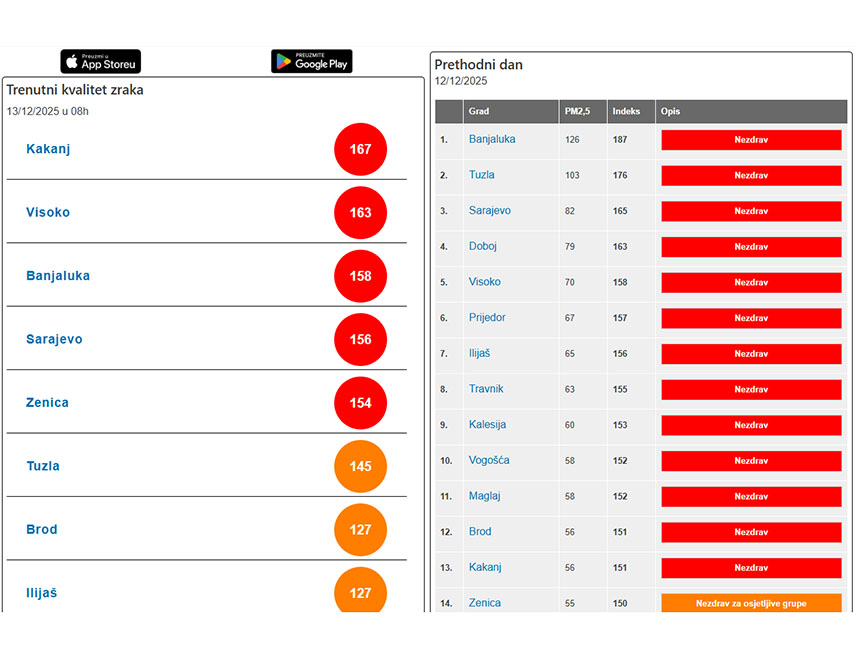
Task: Open the Vogošća city link
Action: (x=489, y=460)
